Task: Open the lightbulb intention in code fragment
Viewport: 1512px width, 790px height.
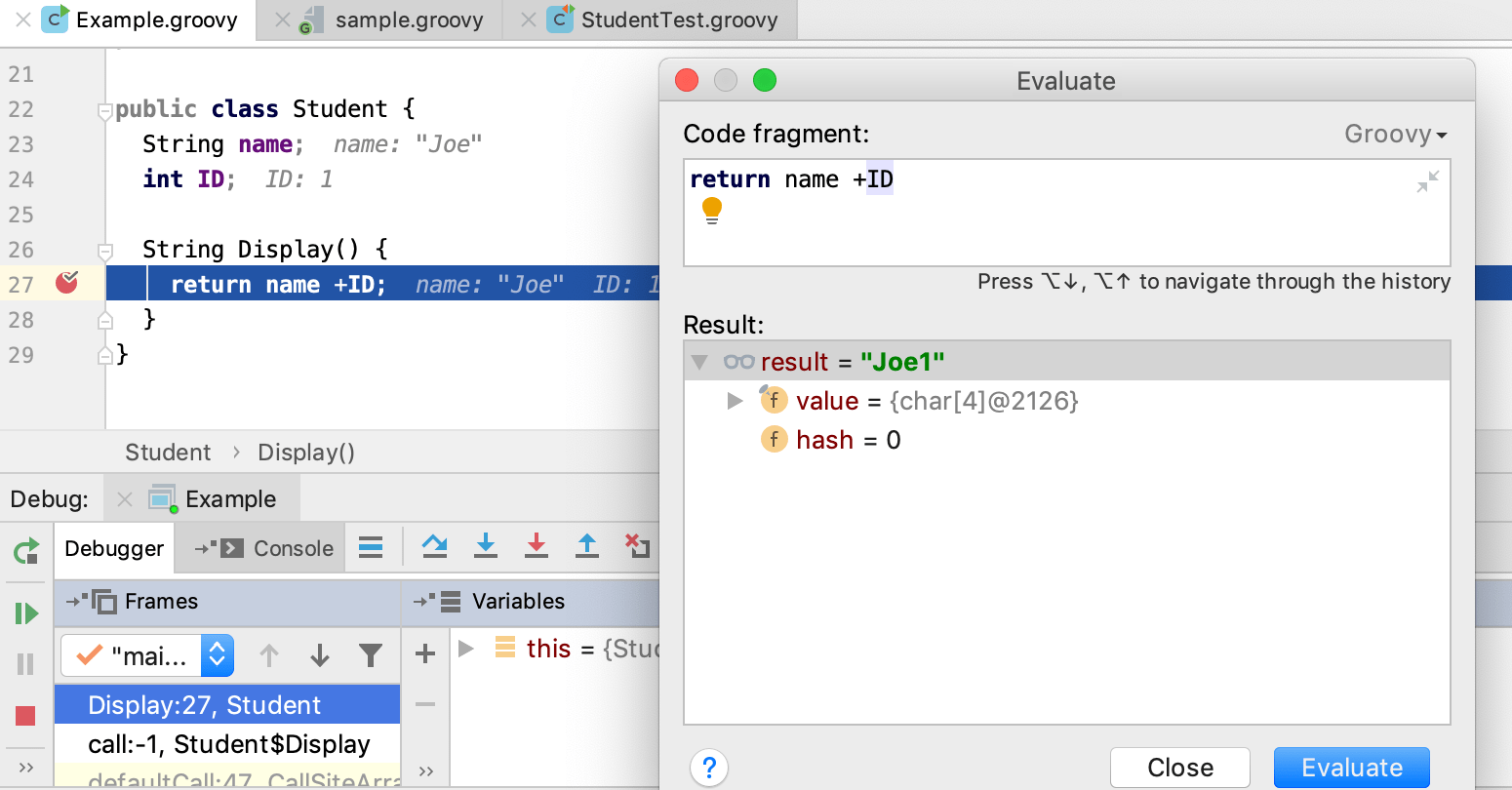Action: click(711, 208)
